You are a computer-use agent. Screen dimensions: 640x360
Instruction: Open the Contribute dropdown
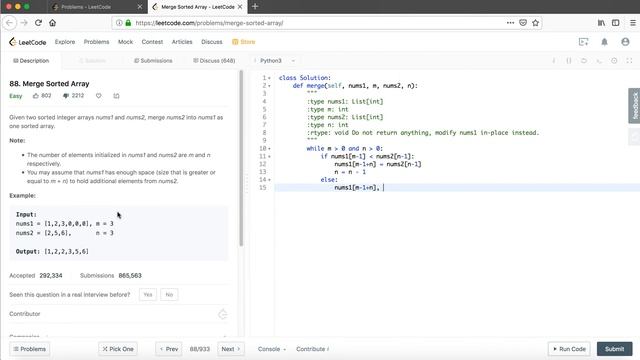pyautogui.click(x=312, y=349)
